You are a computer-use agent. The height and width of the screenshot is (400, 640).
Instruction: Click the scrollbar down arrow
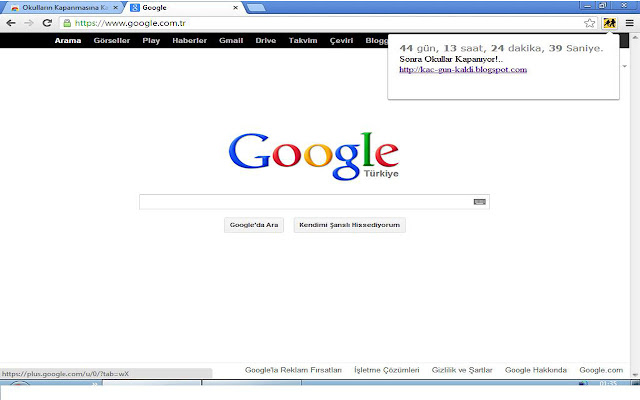[635, 374]
